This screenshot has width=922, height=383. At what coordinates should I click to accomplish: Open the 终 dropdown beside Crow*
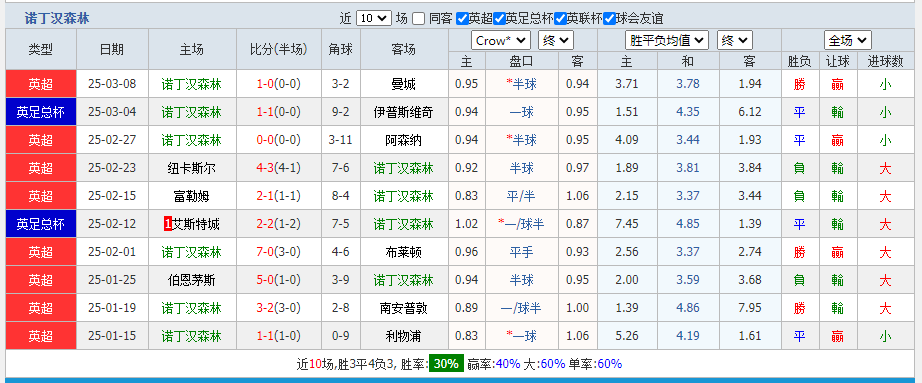[556, 41]
